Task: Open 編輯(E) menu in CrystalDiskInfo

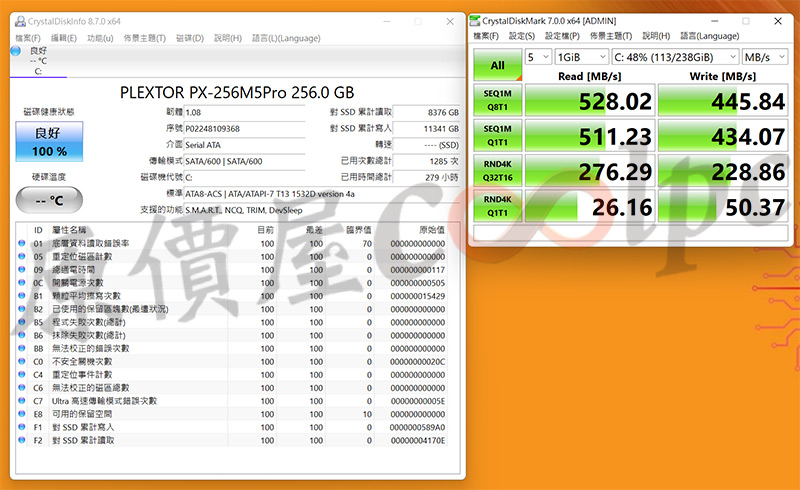Action: (x=64, y=38)
